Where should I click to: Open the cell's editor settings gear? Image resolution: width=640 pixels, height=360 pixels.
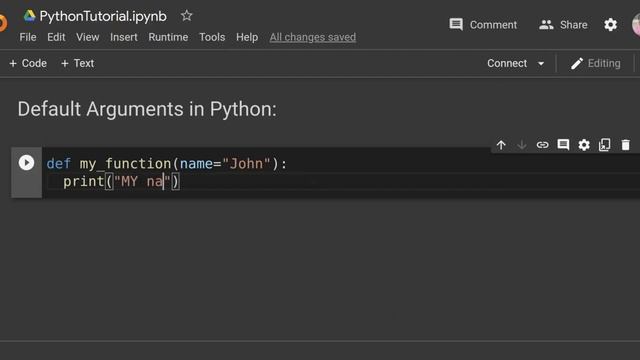pos(584,145)
